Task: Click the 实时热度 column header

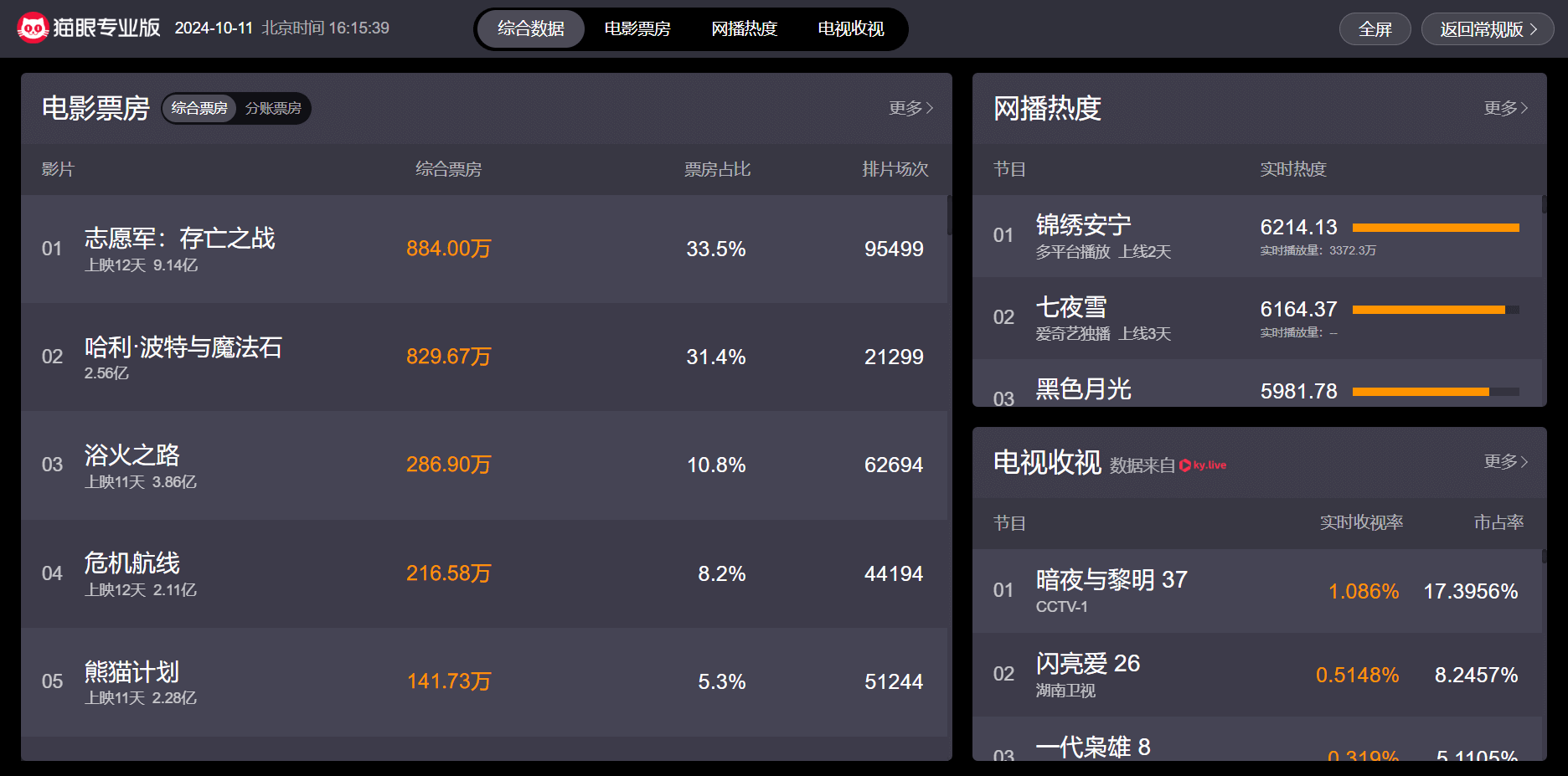Action: click(x=1293, y=169)
